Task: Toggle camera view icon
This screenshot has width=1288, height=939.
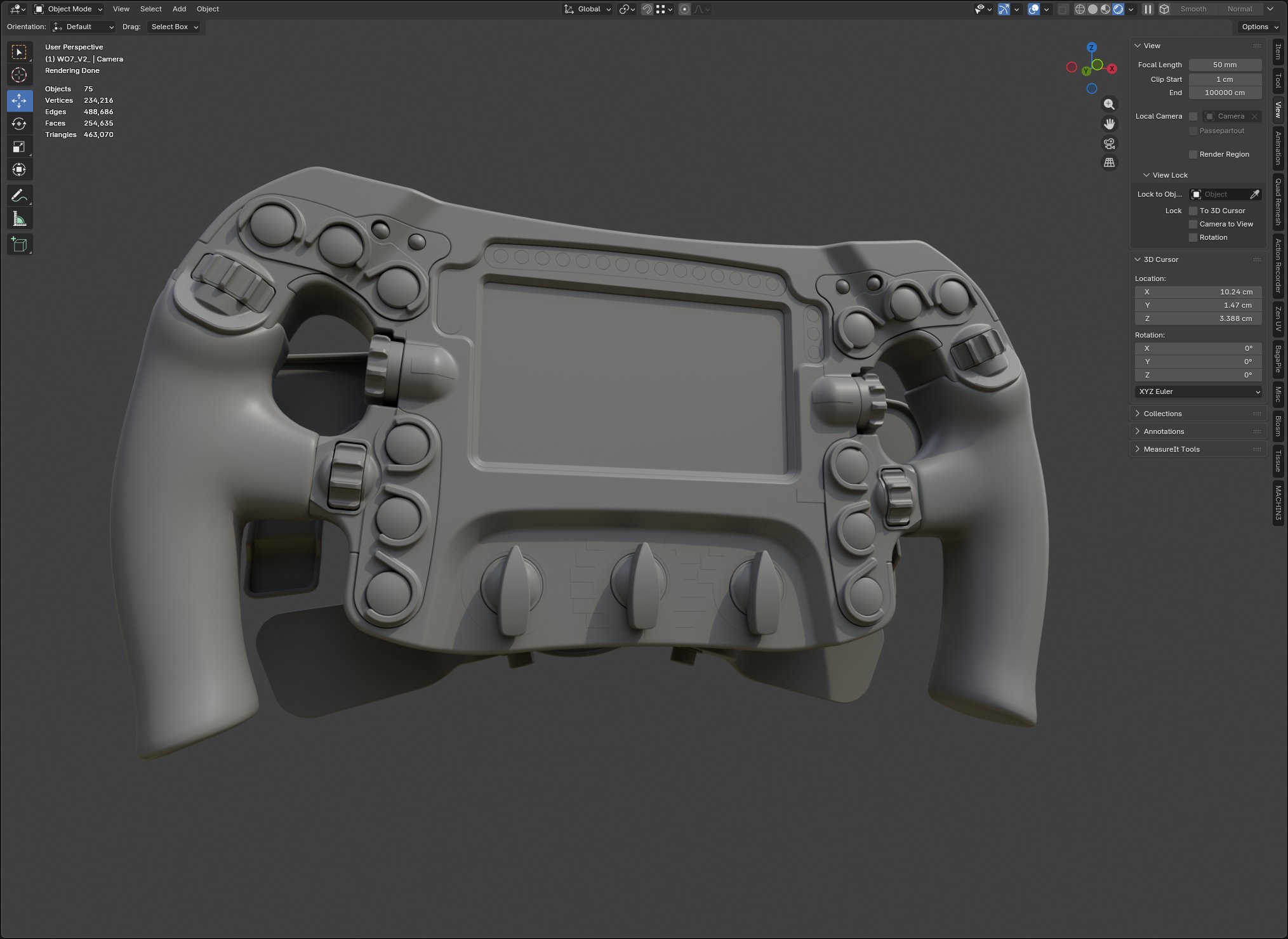Action: [1109, 143]
